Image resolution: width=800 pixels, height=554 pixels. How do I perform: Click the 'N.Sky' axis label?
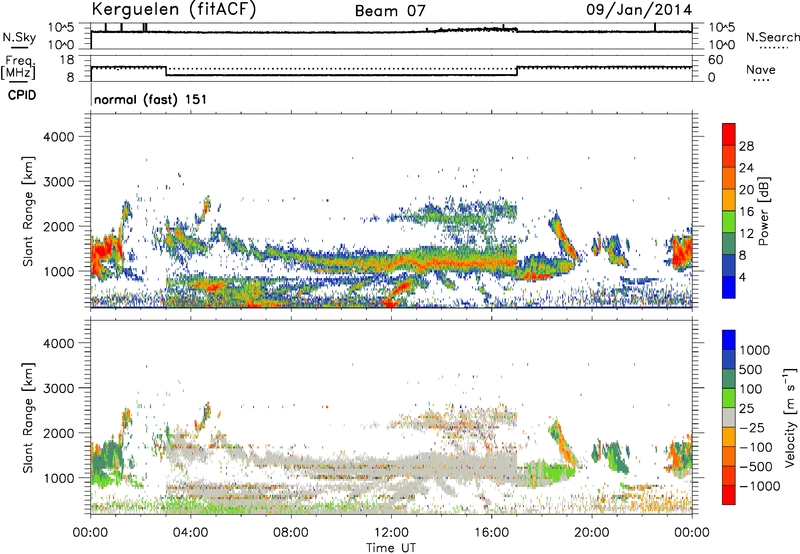19,37
